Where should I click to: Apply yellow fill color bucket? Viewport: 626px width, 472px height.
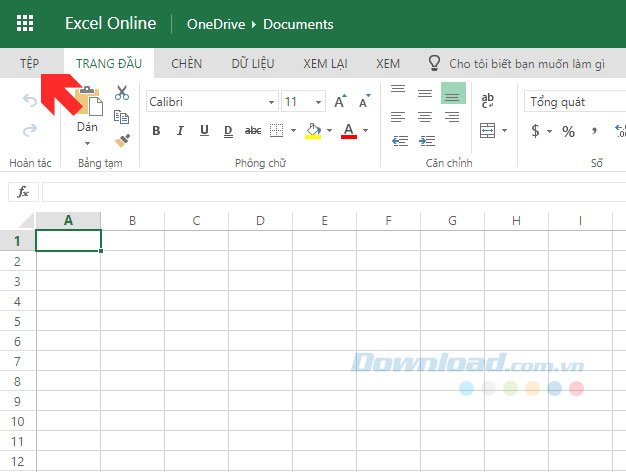[x=313, y=131]
